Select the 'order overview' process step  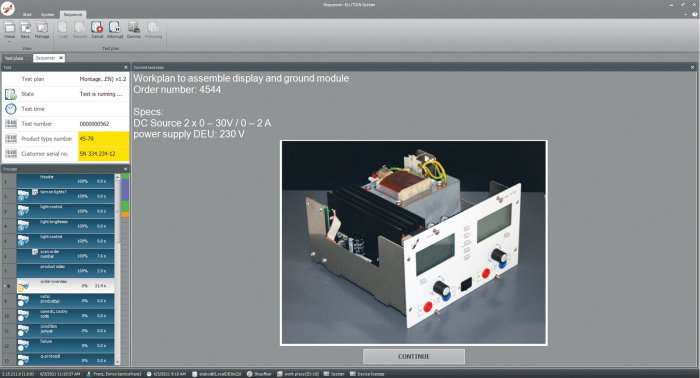pyautogui.click(x=65, y=286)
